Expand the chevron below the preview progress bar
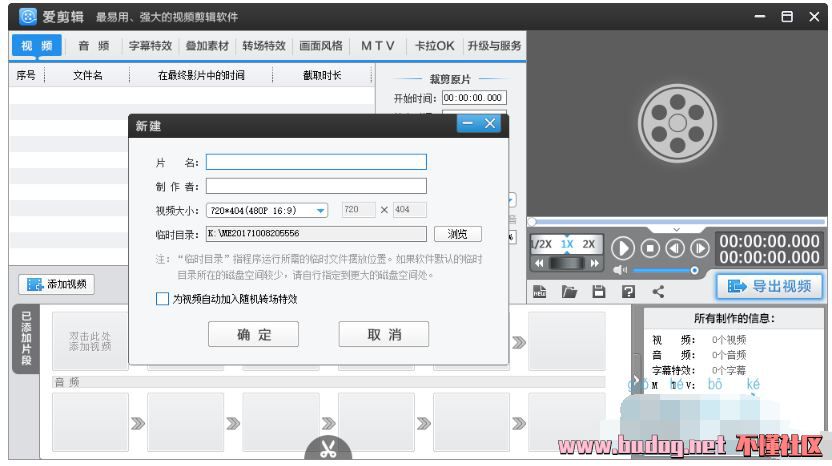The width and height of the screenshot is (832, 466). click(677, 229)
